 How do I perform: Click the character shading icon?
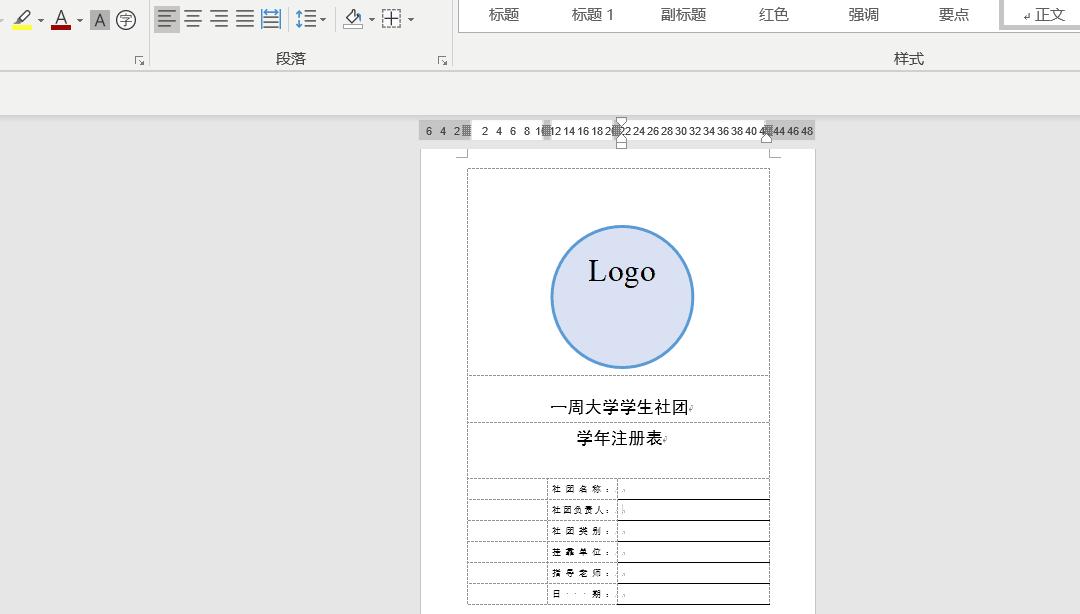[99, 18]
